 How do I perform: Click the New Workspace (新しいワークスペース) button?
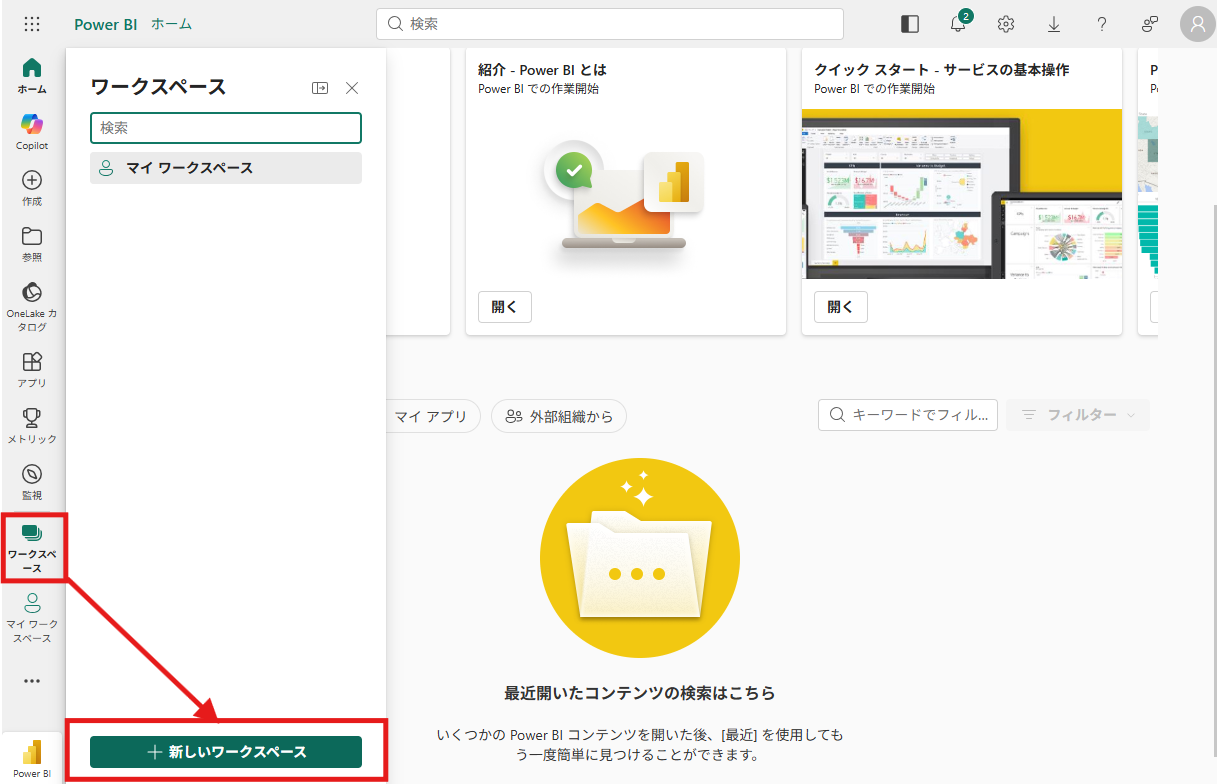click(x=226, y=752)
